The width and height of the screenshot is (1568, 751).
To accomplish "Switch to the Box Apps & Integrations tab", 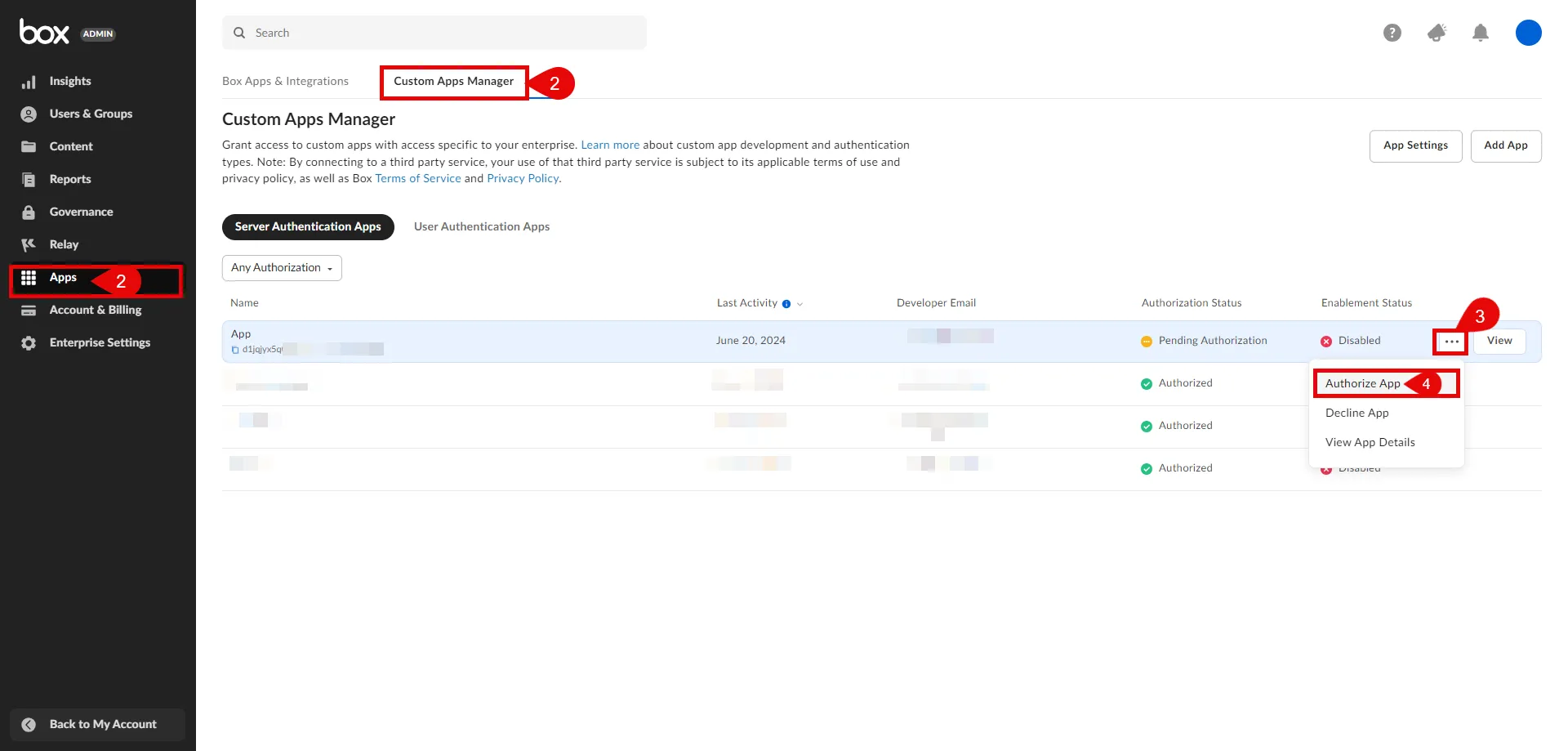I will point(285,81).
